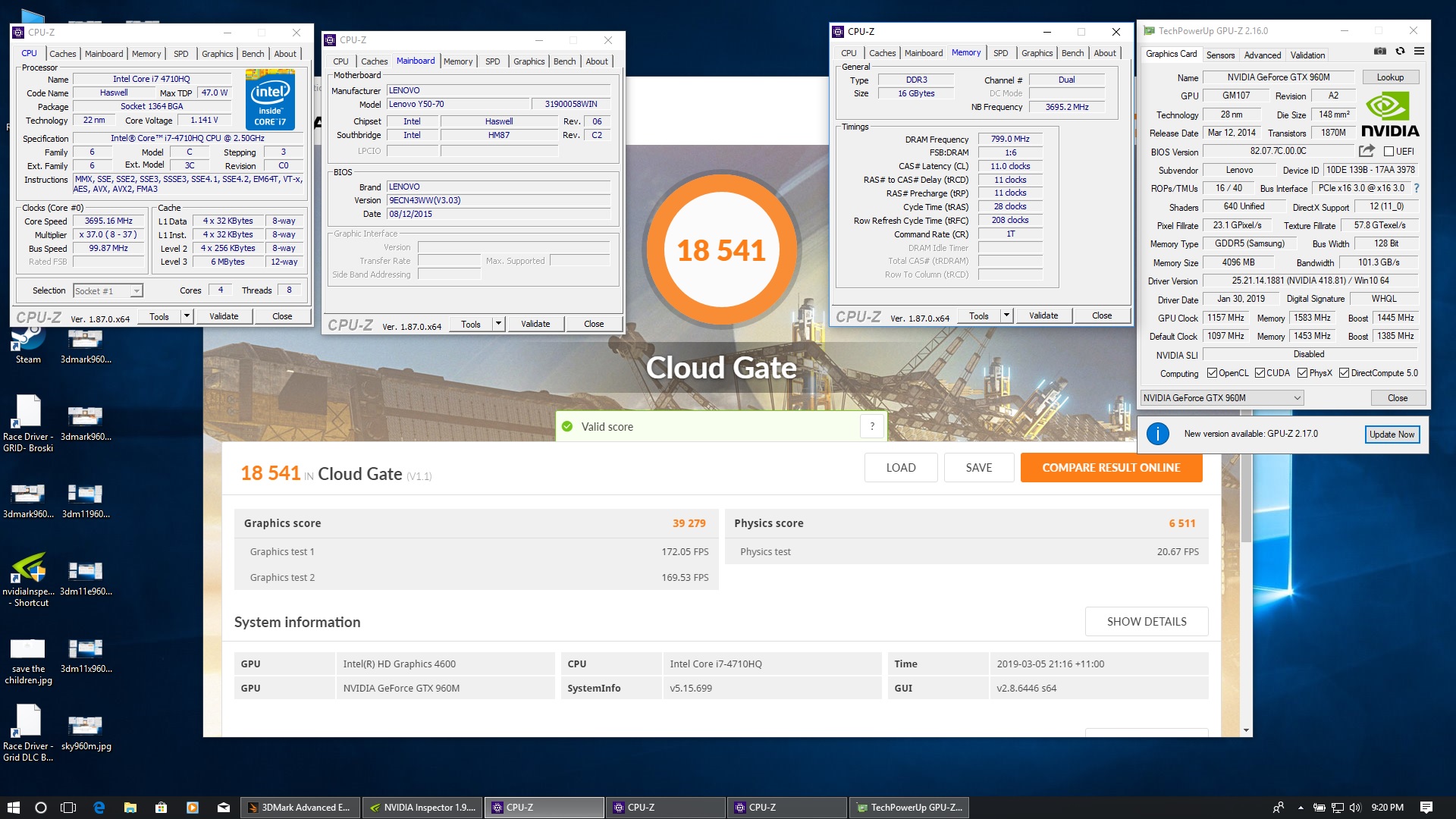Click the Driver Version field in GPU-Z

(x=1310, y=281)
